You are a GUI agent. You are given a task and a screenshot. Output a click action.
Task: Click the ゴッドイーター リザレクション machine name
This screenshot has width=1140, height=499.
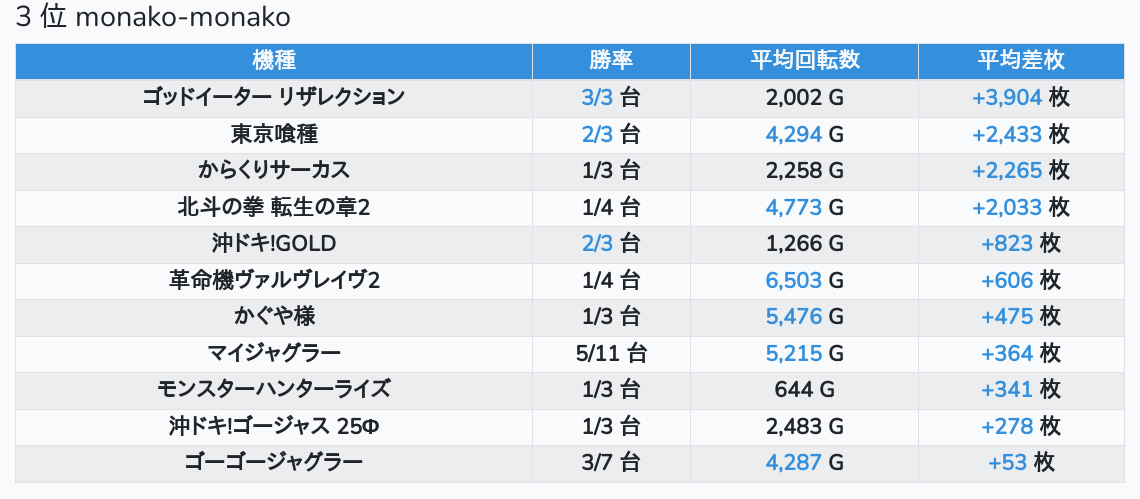[x=273, y=97]
